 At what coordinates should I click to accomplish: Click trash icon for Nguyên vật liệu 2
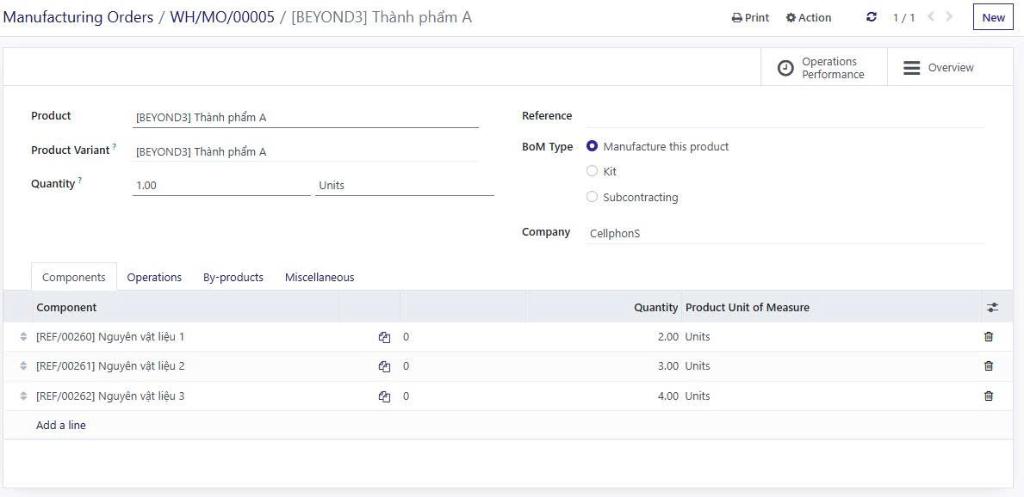tap(988, 366)
